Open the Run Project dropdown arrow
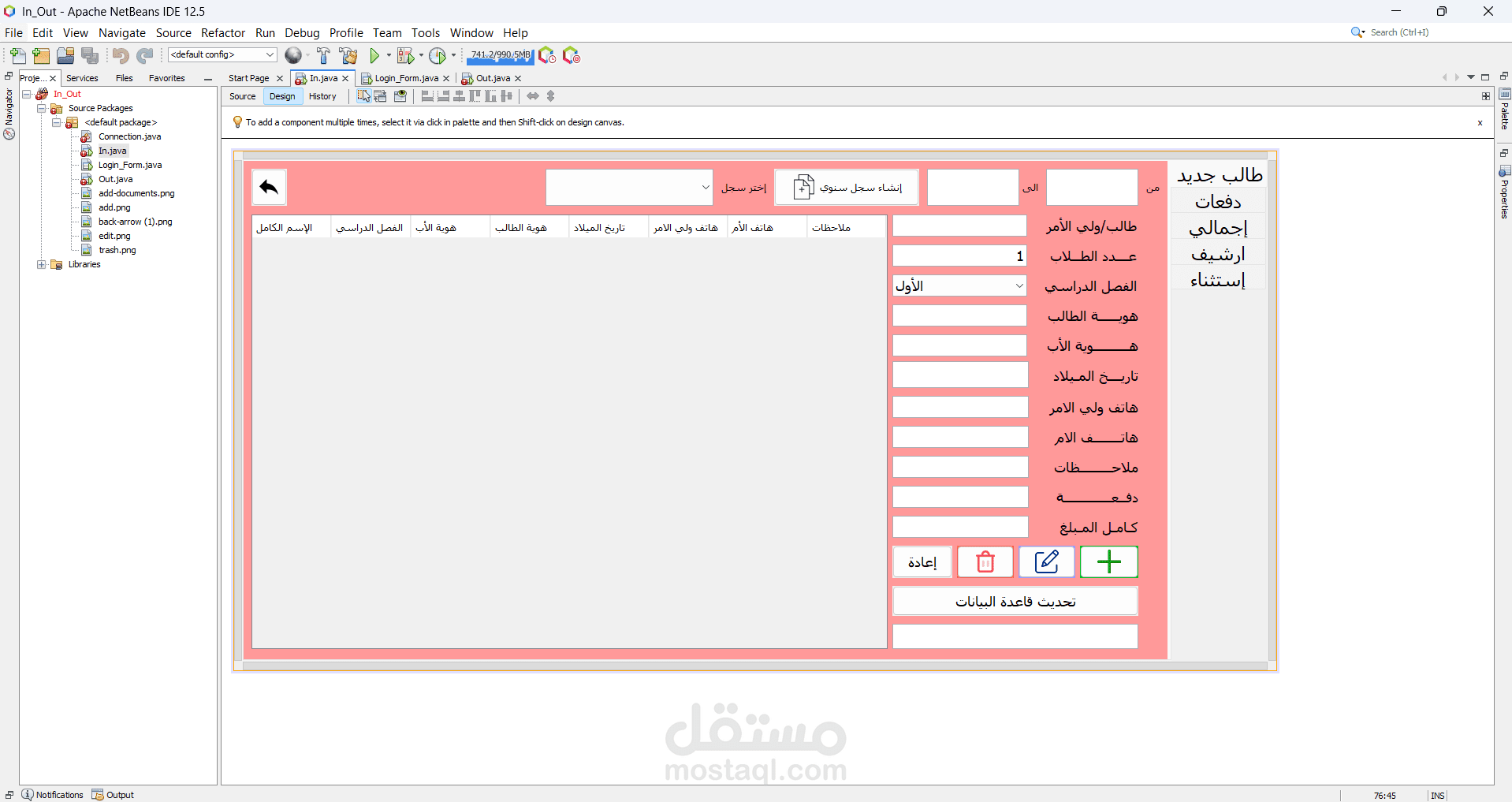The height and width of the screenshot is (802, 1512). (389, 55)
